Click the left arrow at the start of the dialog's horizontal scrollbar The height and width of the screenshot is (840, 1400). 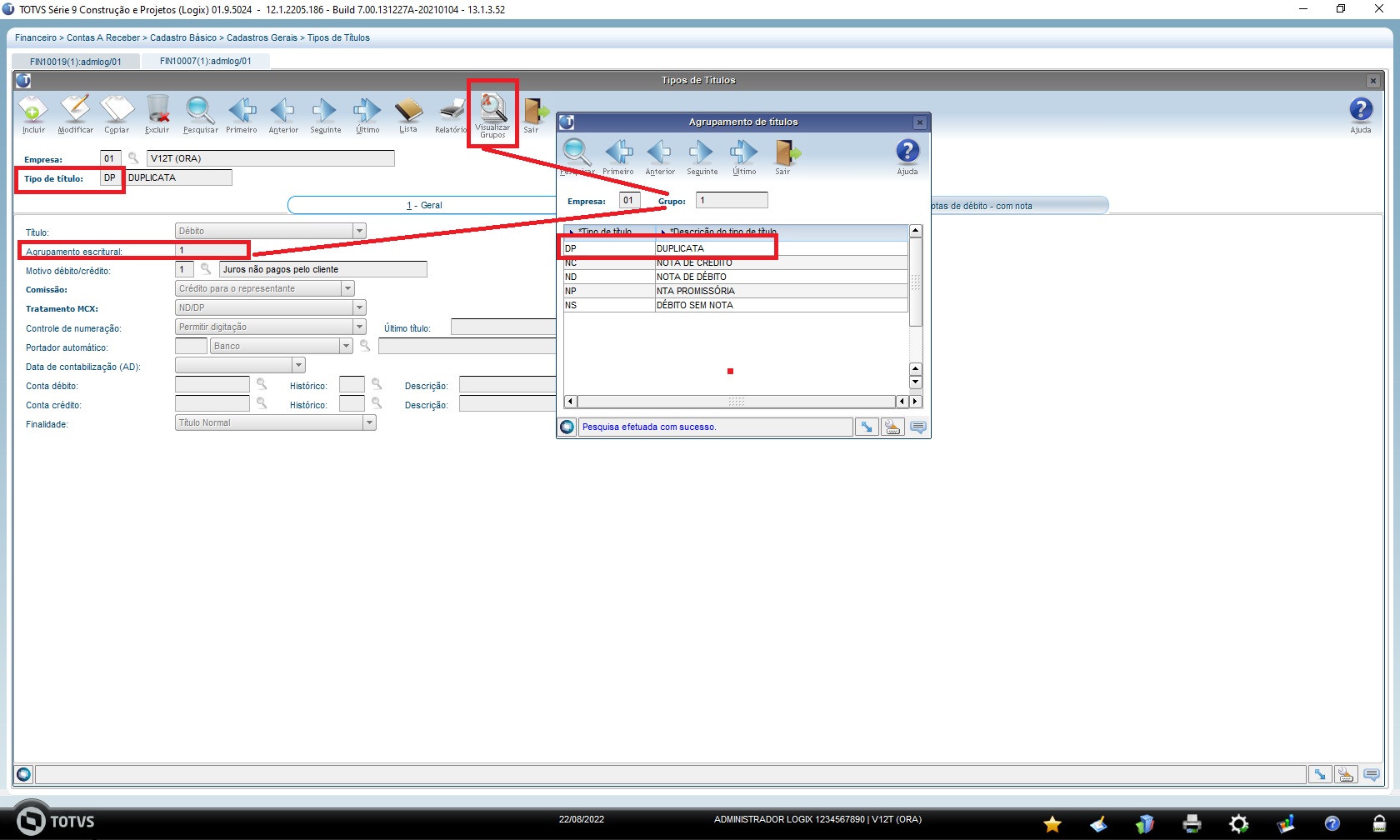571,402
